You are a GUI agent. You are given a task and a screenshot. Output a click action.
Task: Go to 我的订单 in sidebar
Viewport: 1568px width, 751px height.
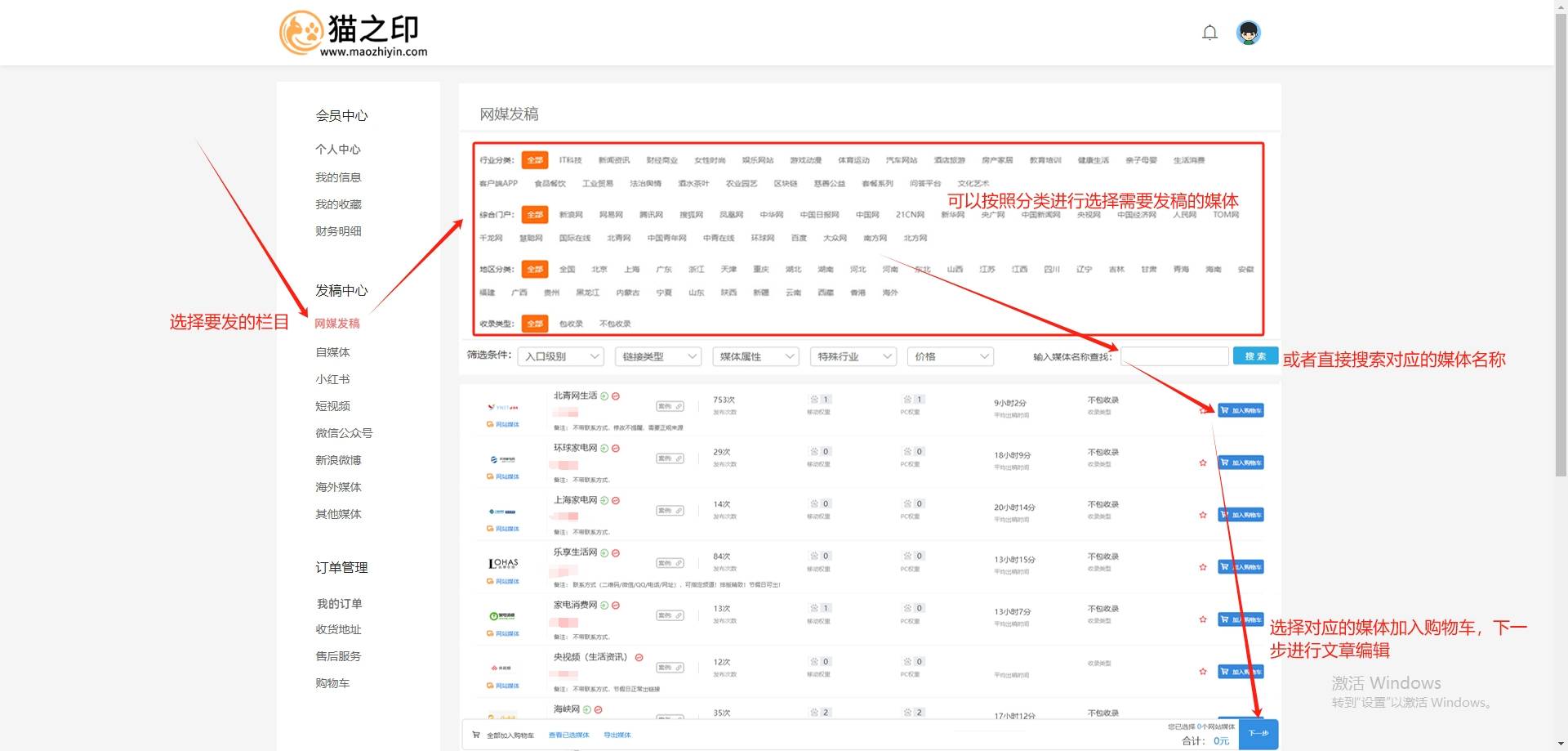pos(339,603)
